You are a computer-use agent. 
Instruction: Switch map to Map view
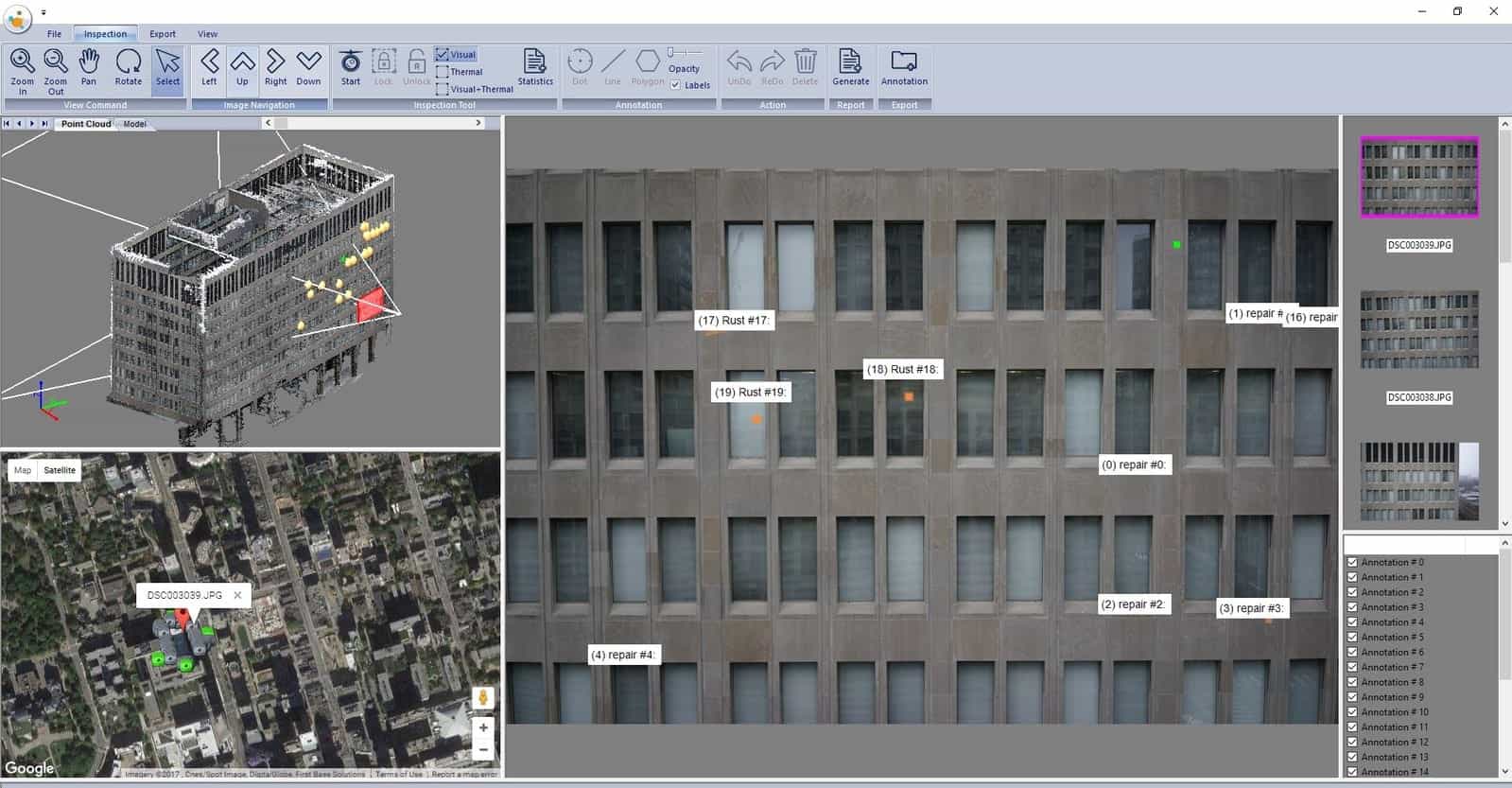pos(23,470)
